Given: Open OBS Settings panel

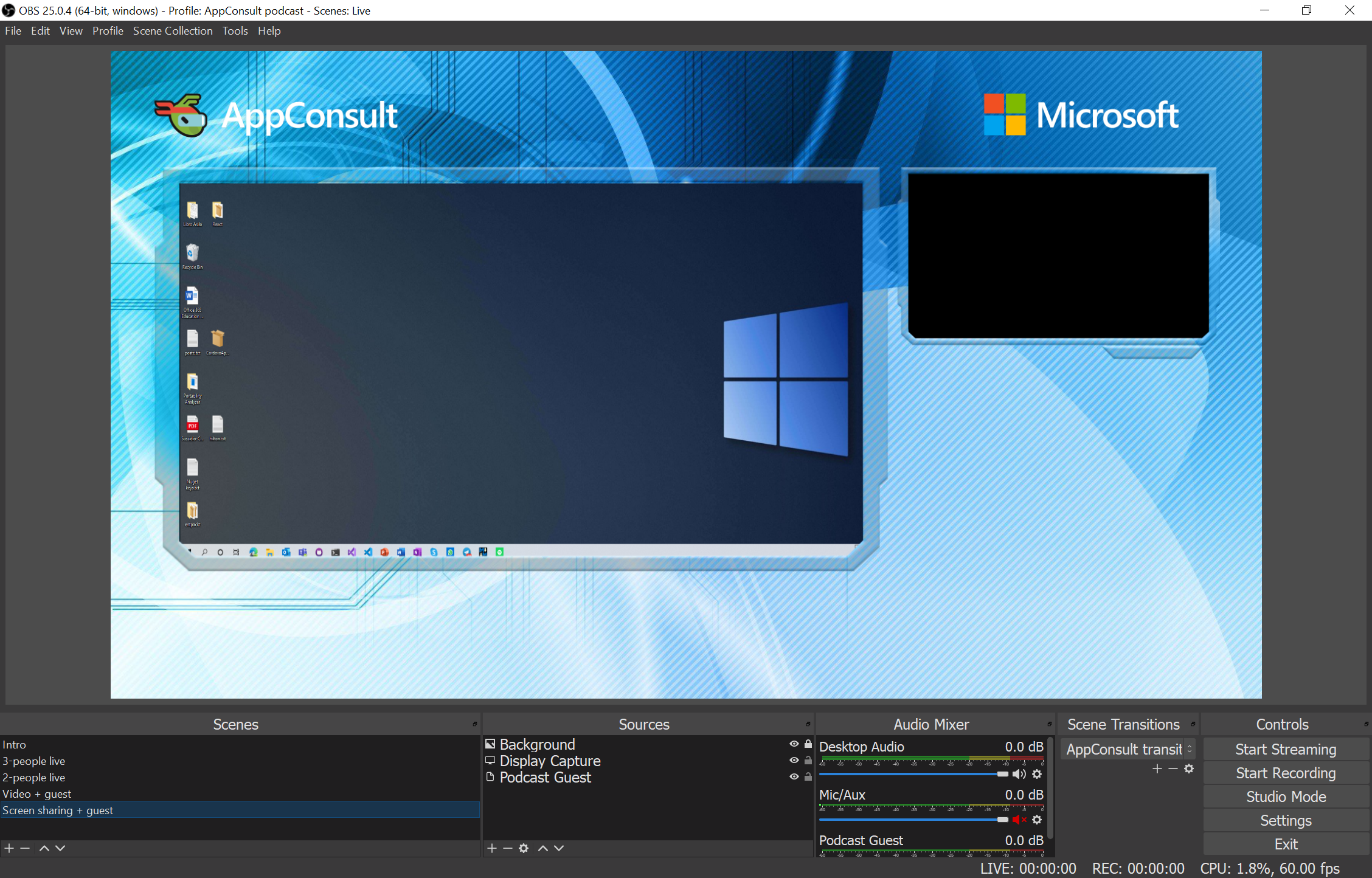Looking at the screenshot, I should coord(1285,820).
